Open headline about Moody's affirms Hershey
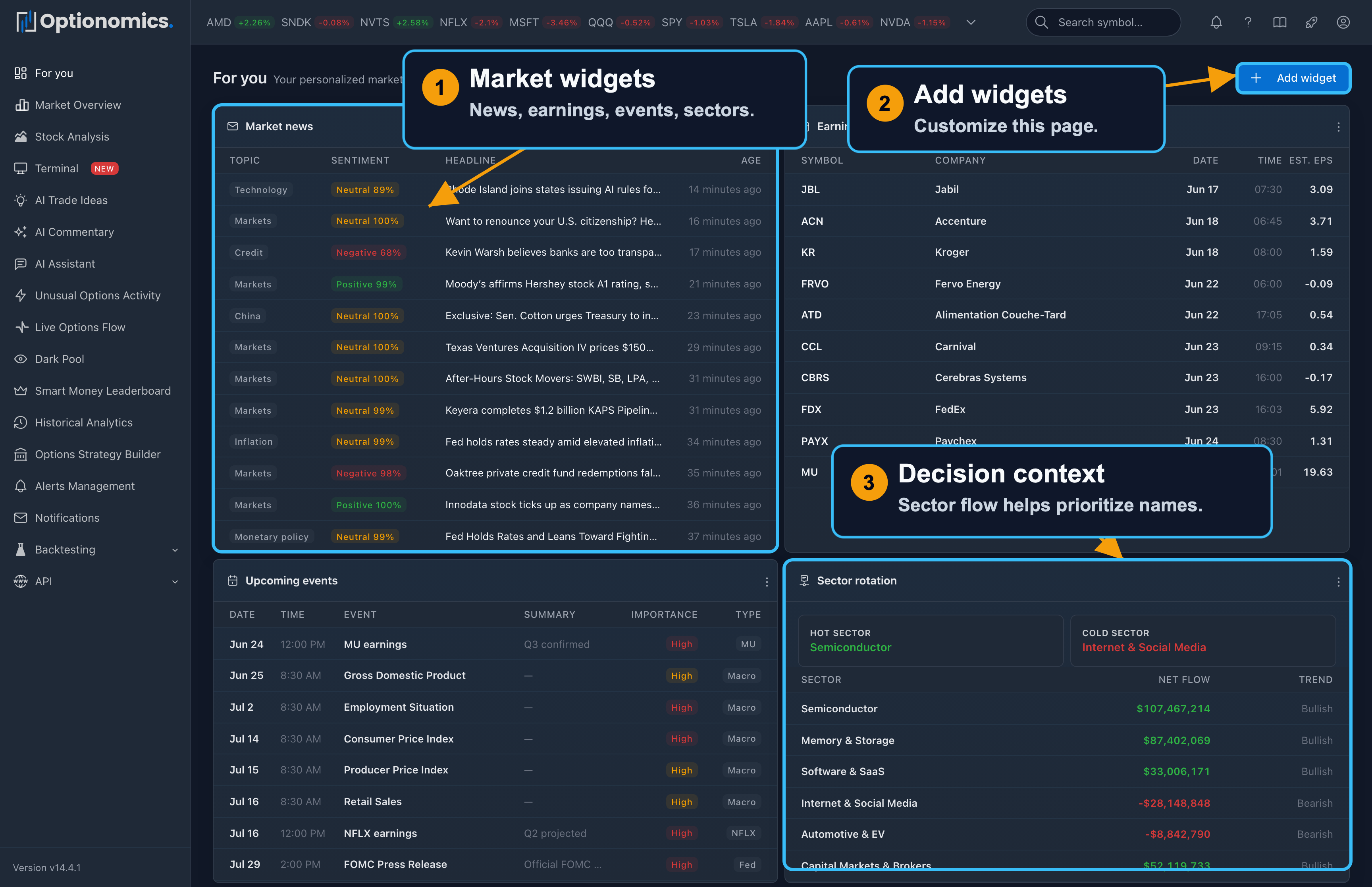 pyautogui.click(x=551, y=284)
